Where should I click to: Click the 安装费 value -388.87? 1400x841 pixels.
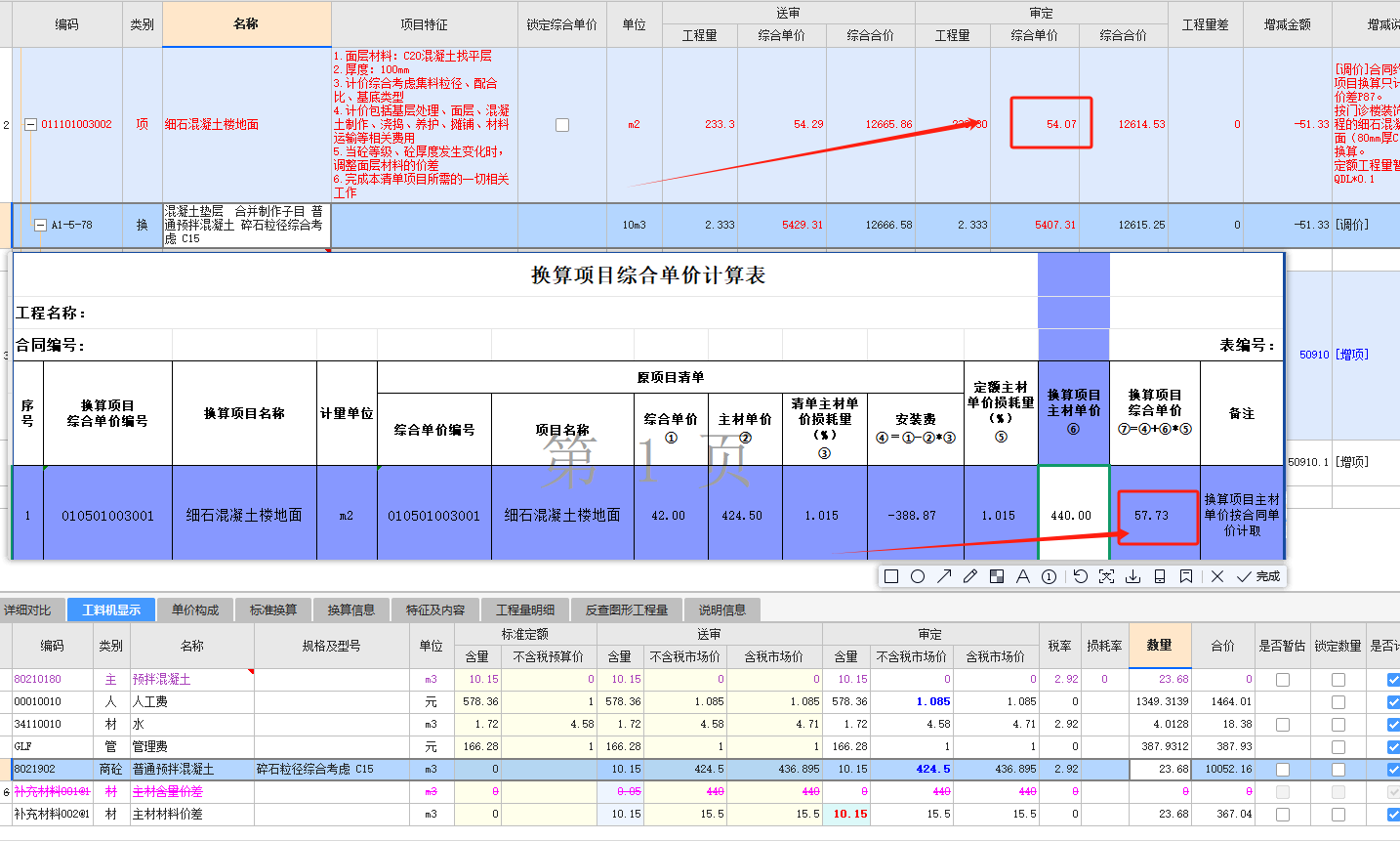pos(916,515)
